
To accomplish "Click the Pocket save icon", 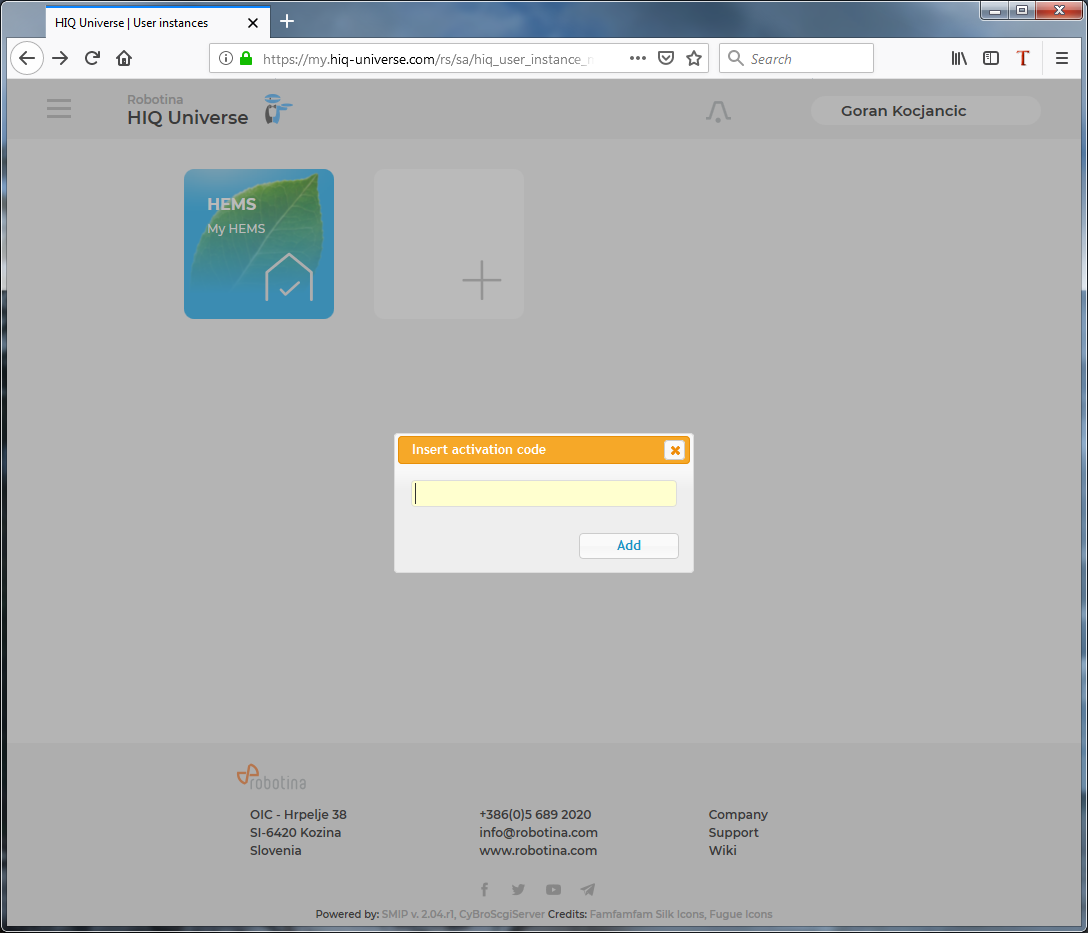I will pyautogui.click(x=666, y=58).
